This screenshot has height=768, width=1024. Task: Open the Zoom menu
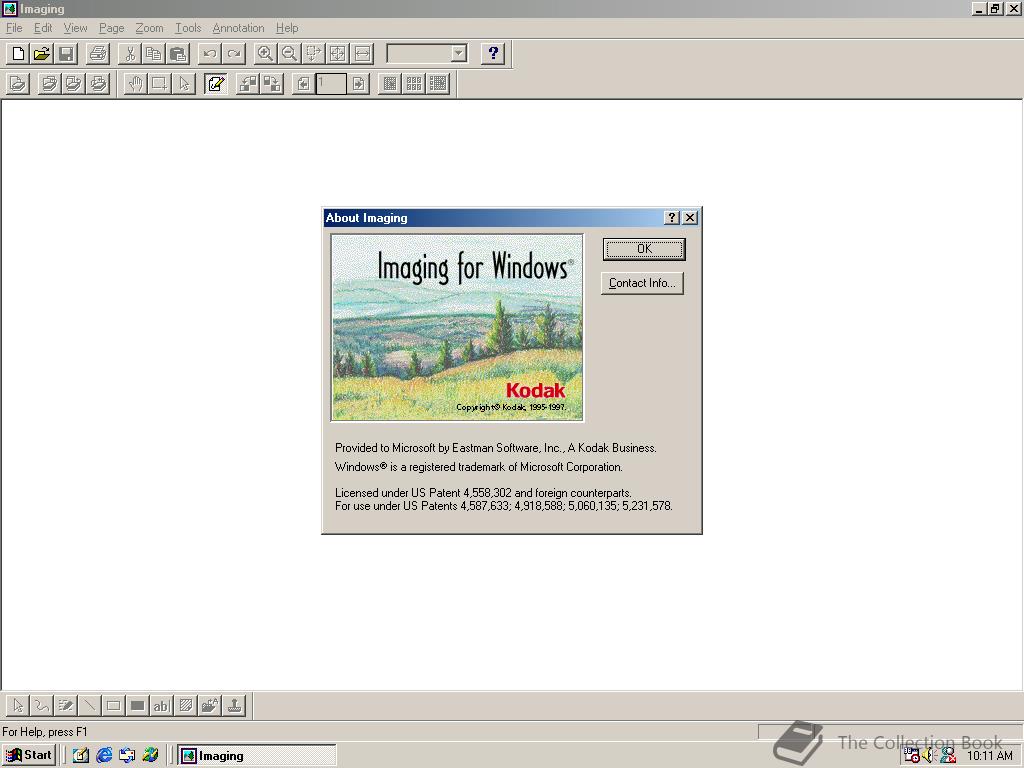[150, 28]
